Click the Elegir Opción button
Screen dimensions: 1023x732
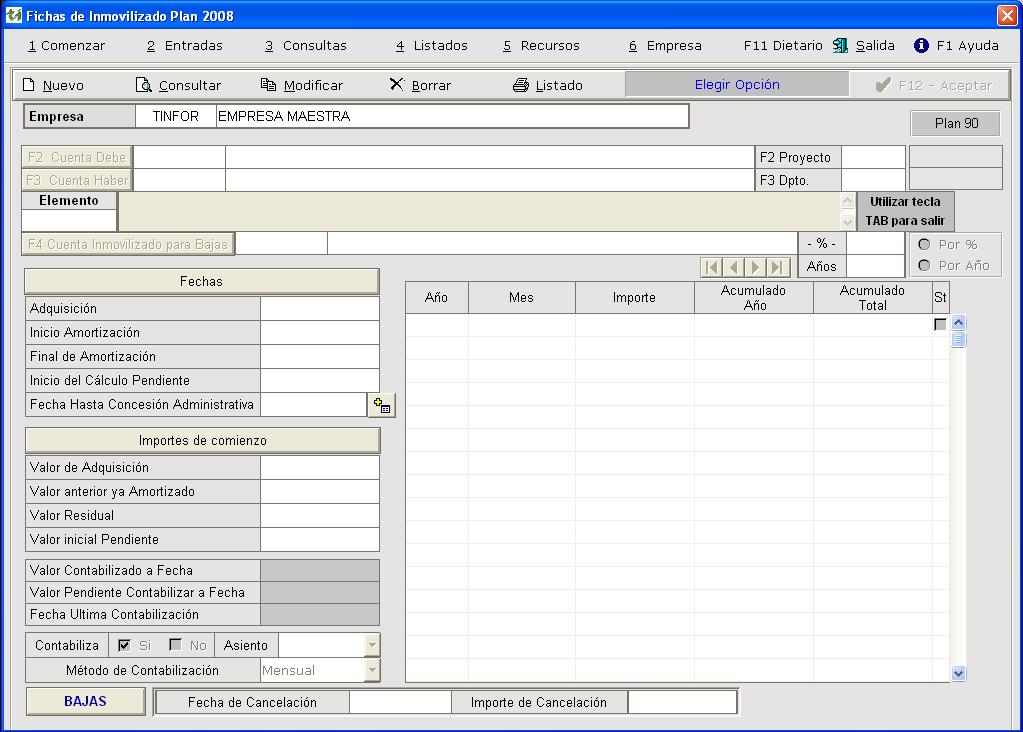(737, 84)
